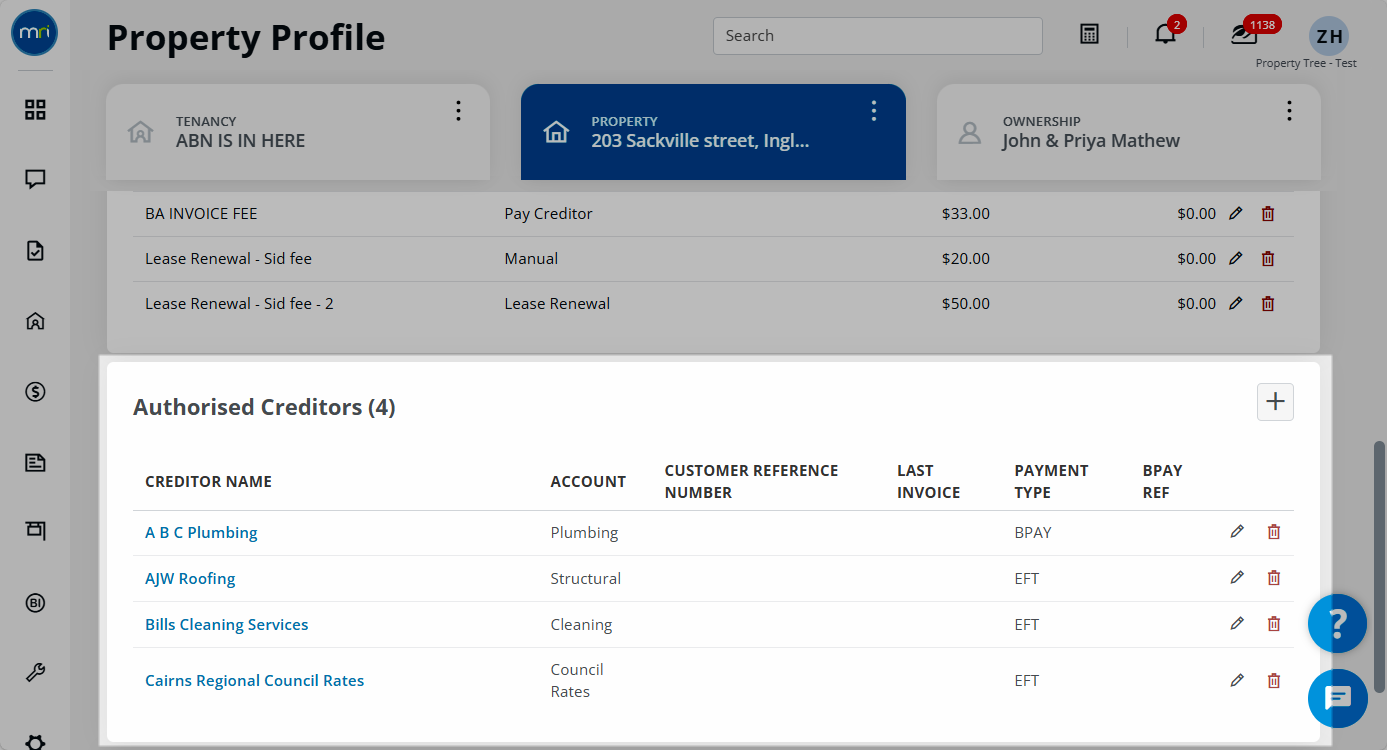The height and width of the screenshot is (750, 1387).
Task: Click the CREDITOR NAME column header
Action: (208, 482)
